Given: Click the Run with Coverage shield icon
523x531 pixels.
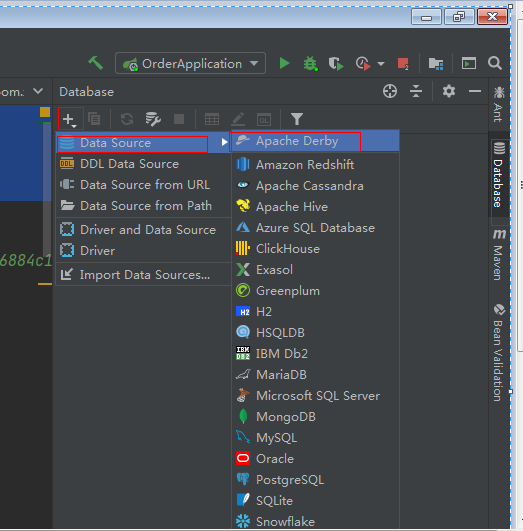Looking at the screenshot, I should 336,63.
